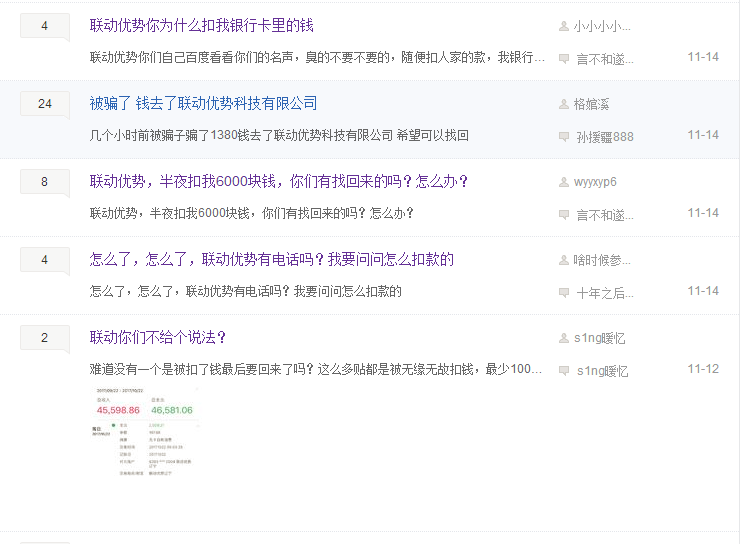Image resolution: width=748 pixels, height=544 pixels.
Task: Click author icon beside 小小小小
Action: click(x=564, y=26)
